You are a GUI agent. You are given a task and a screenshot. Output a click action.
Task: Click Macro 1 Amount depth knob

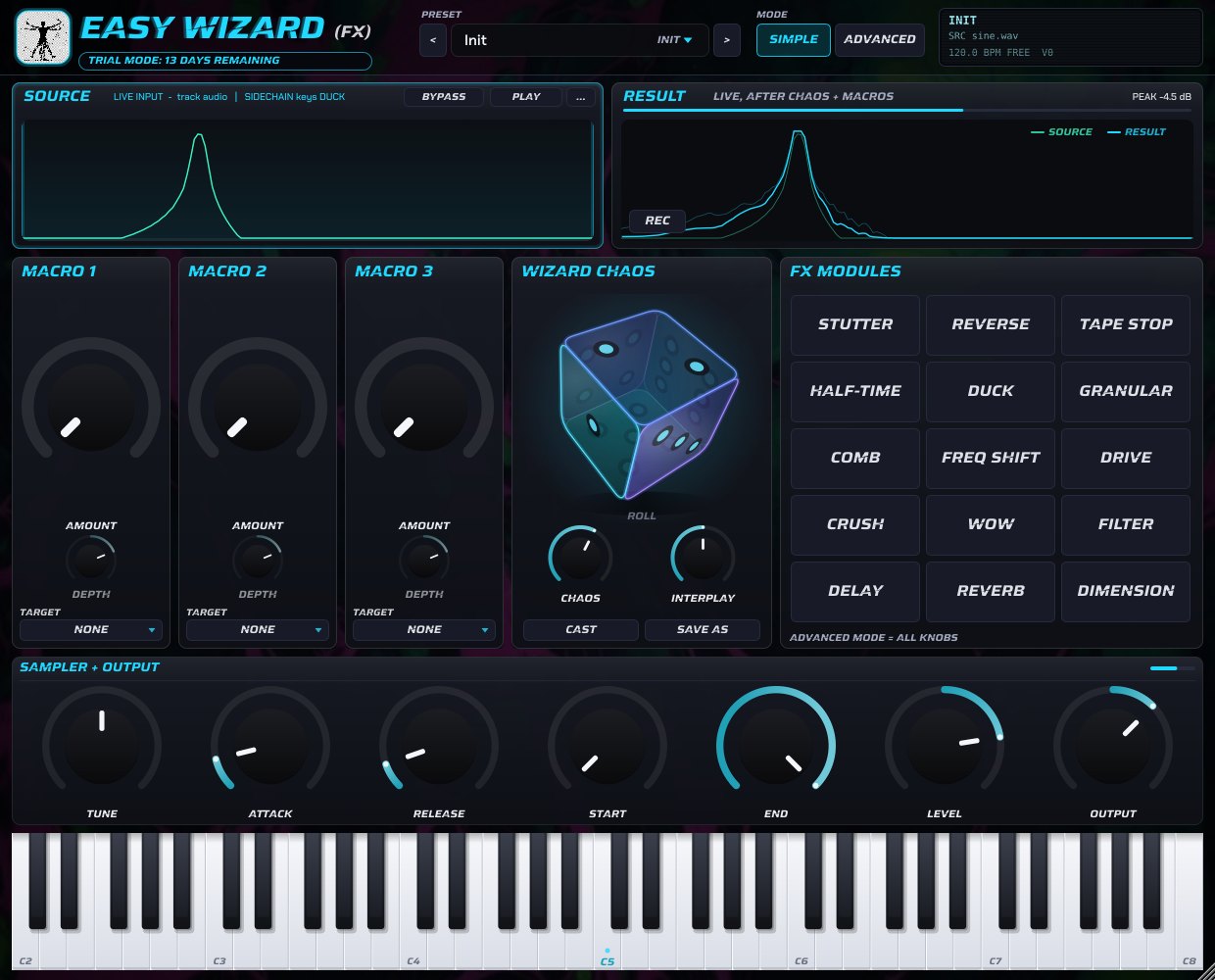point(91,561)
